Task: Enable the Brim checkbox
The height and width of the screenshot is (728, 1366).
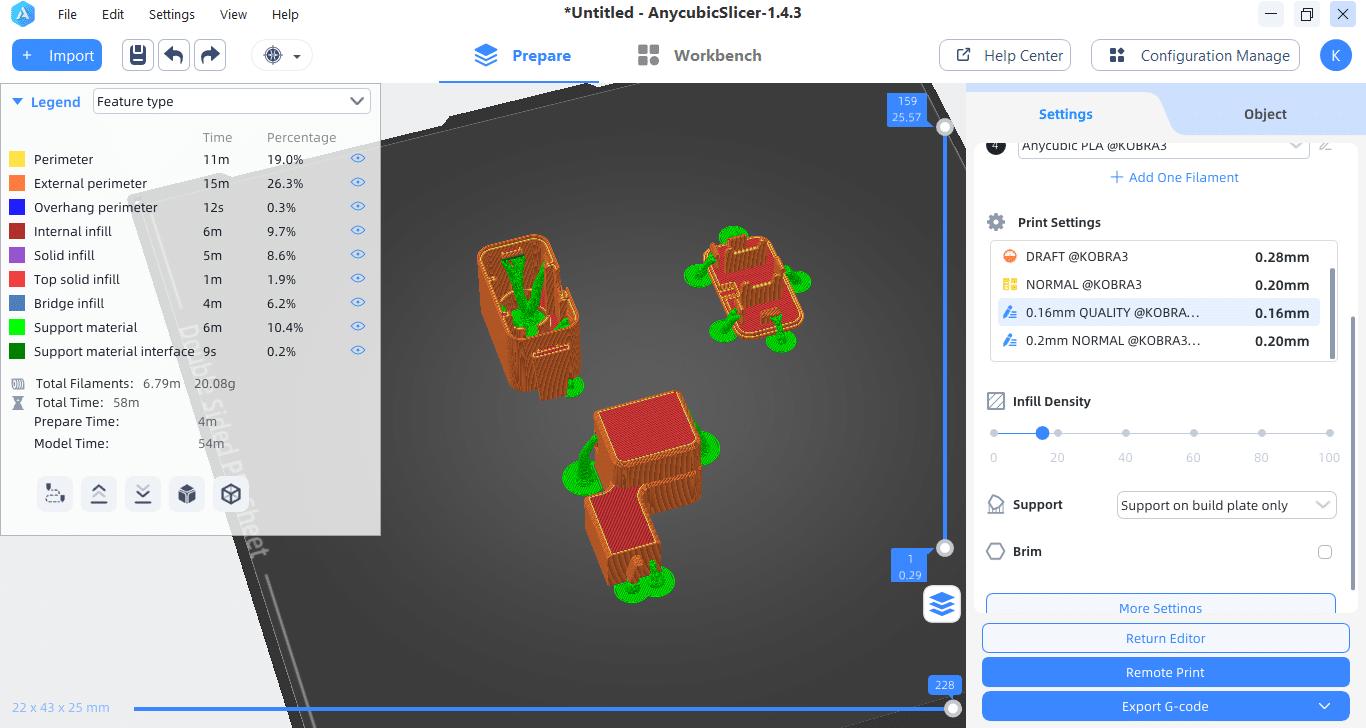Action: click(x=1325, y=552)
